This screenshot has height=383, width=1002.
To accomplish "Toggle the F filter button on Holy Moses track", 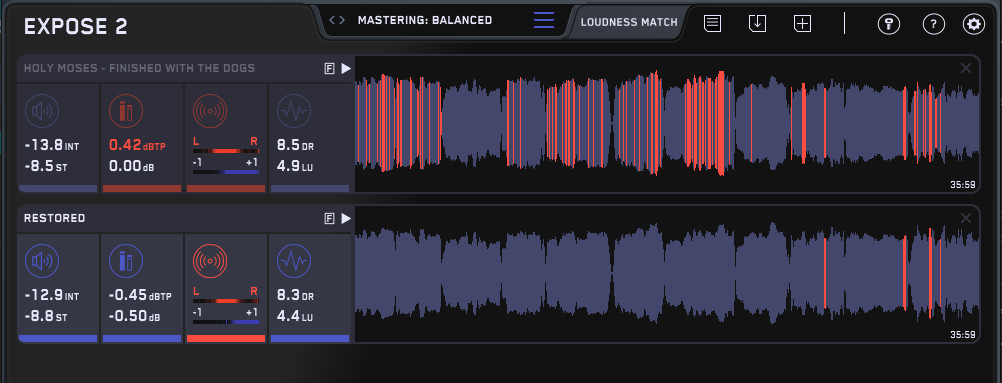I will [330, 68].
